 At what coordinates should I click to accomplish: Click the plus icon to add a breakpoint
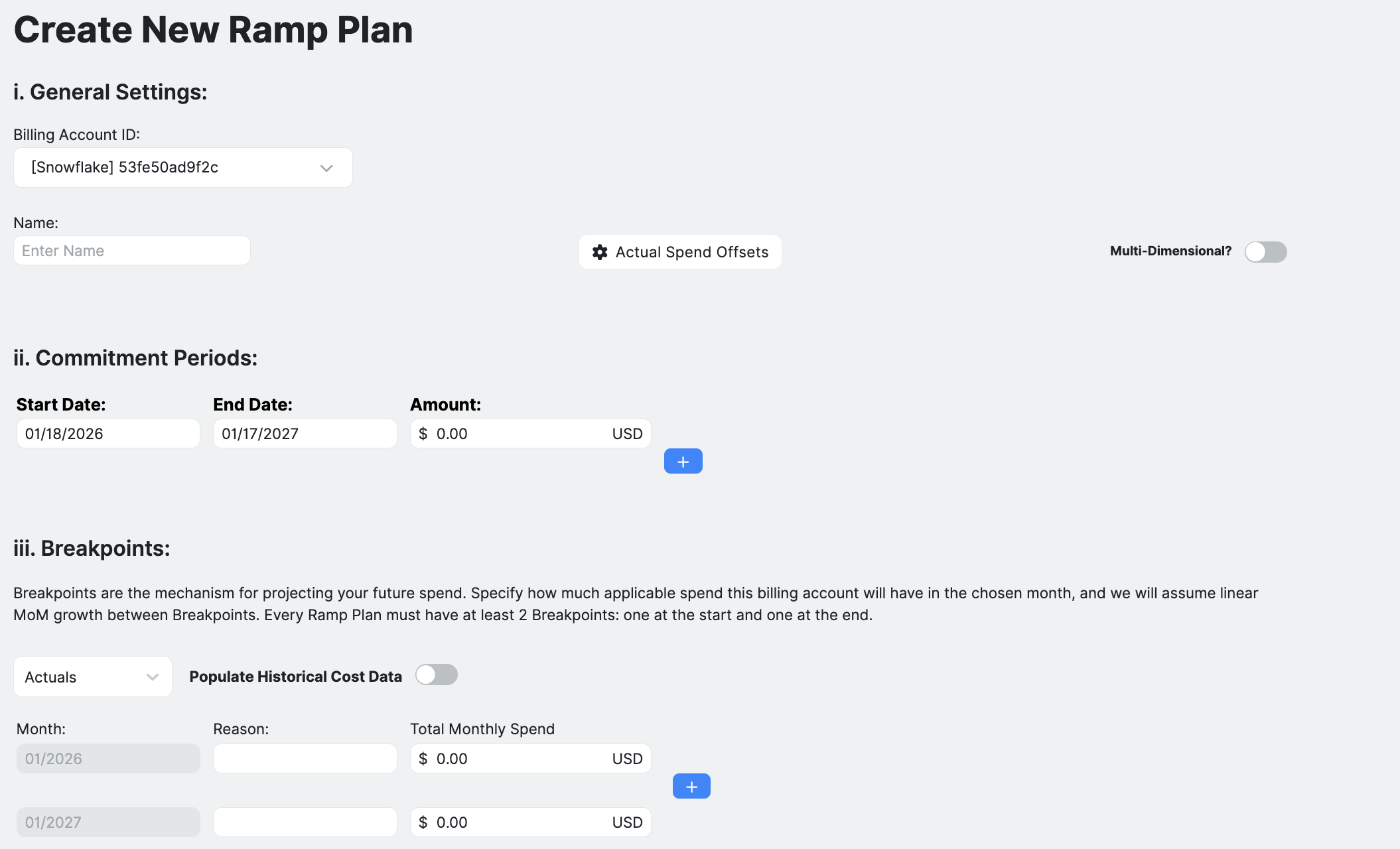click(691, 786)
